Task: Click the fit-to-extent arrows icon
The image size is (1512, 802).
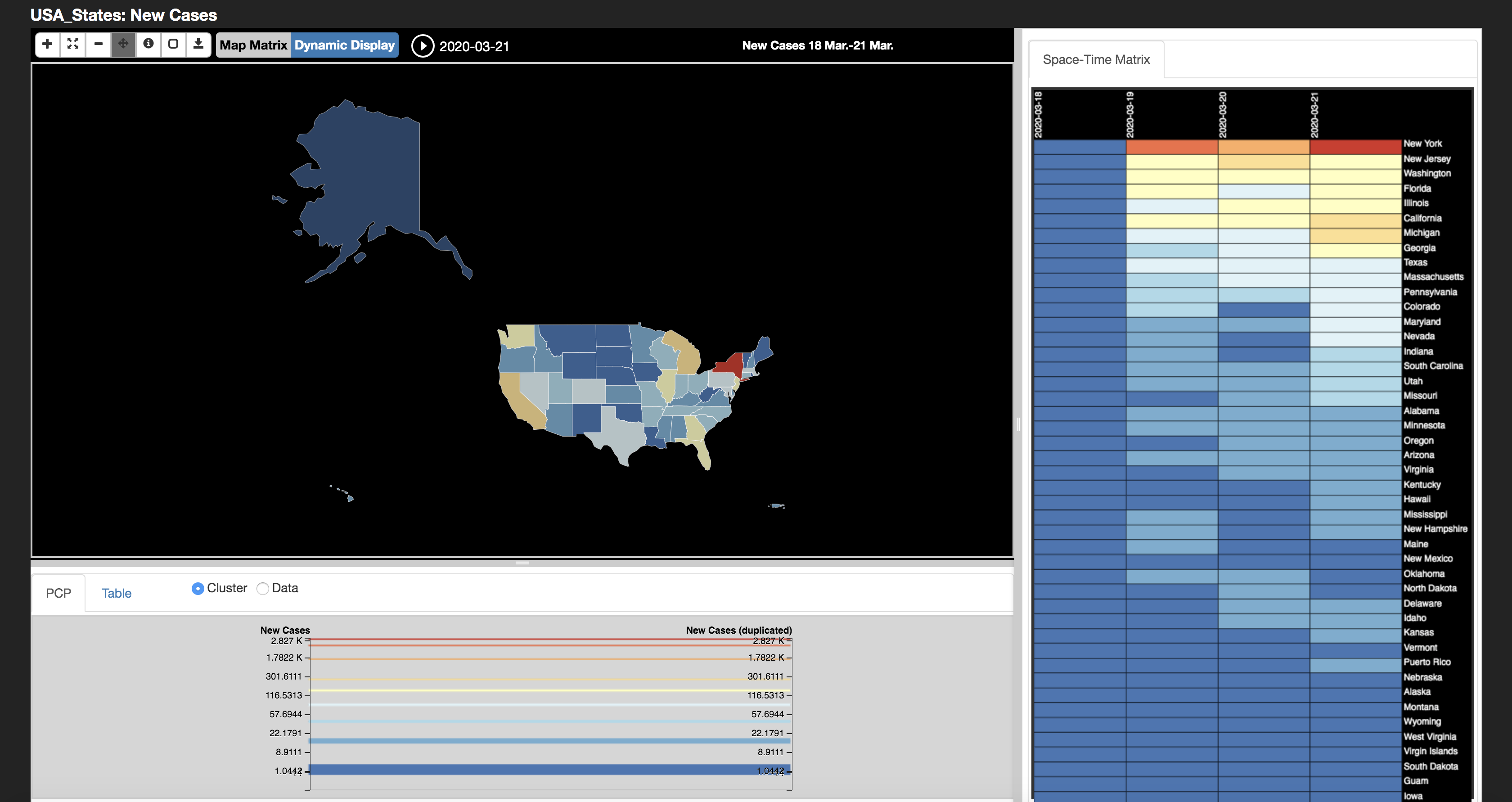Action: click(73, 44)
